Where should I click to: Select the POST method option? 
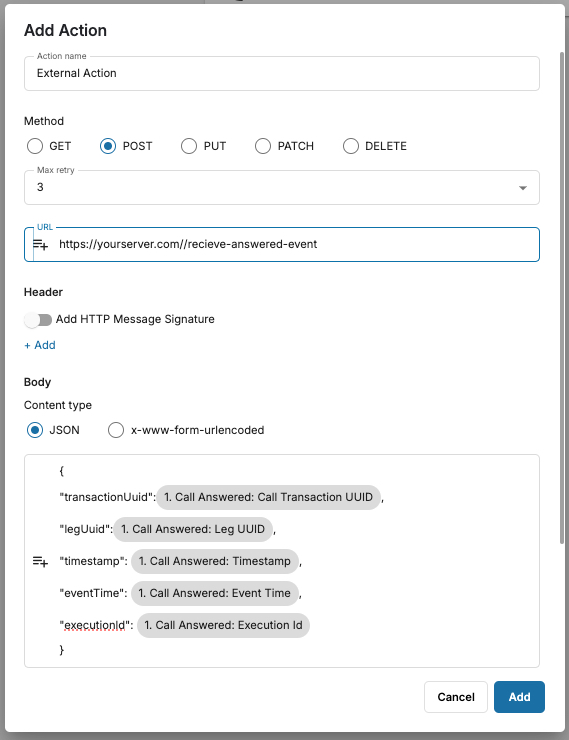coord(108,146)
